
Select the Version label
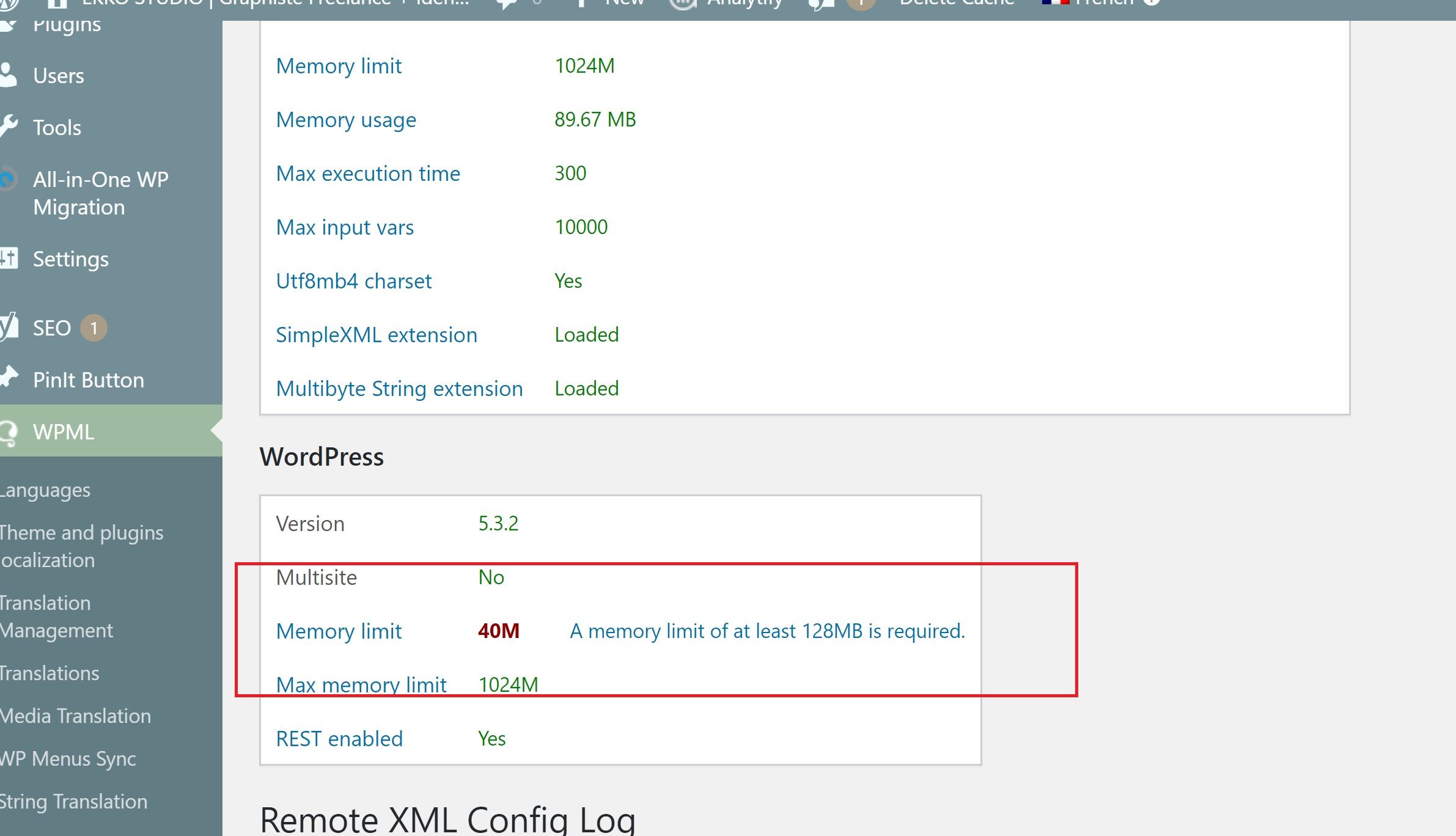pyautogui.click(x=310, y=524)
